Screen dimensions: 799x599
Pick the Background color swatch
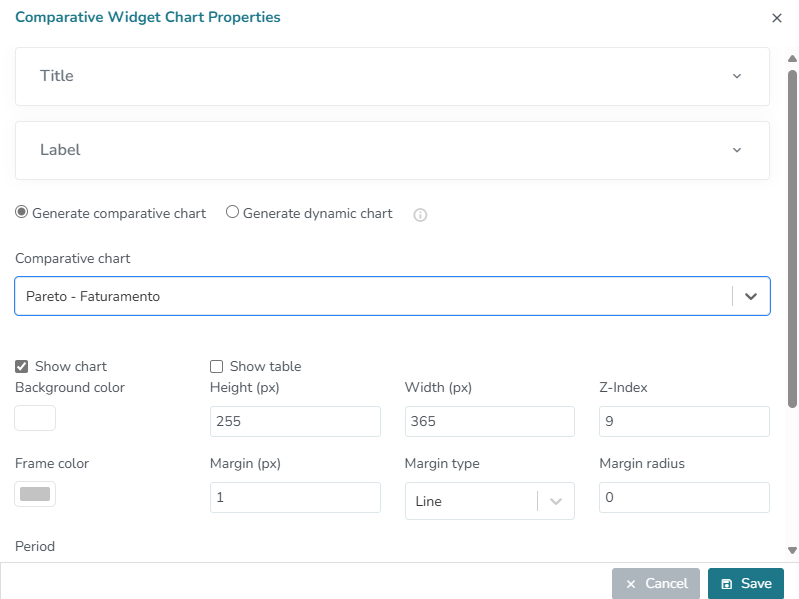coord(35,418)
